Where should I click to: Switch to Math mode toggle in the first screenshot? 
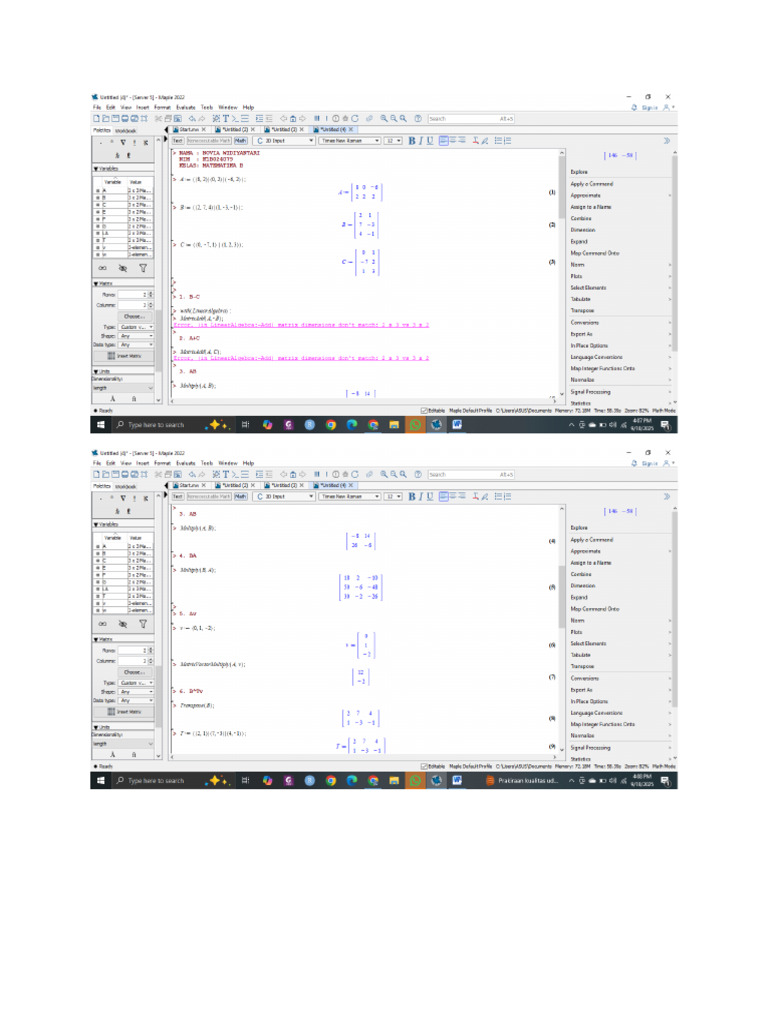(x=240, y=140)
